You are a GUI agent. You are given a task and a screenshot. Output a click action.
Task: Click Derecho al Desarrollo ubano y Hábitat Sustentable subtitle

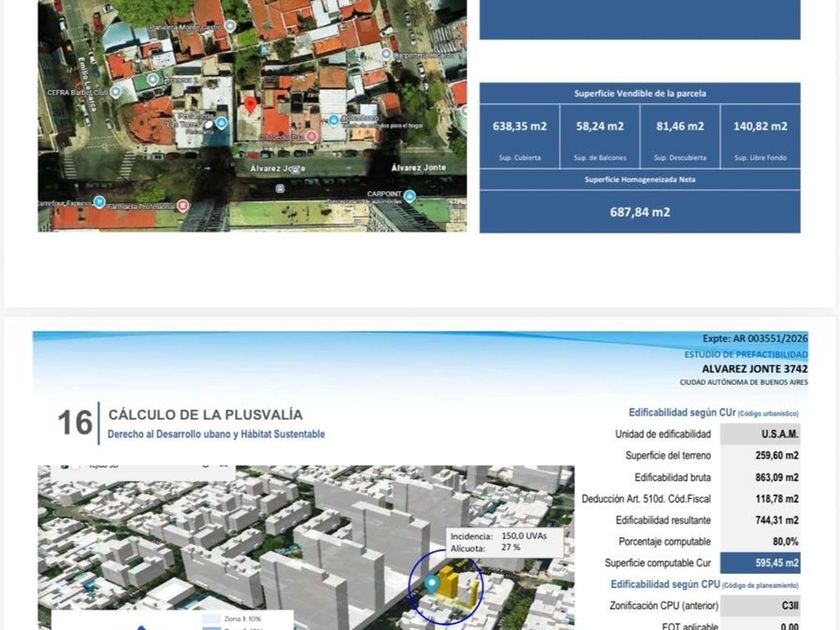pos(216,434)
